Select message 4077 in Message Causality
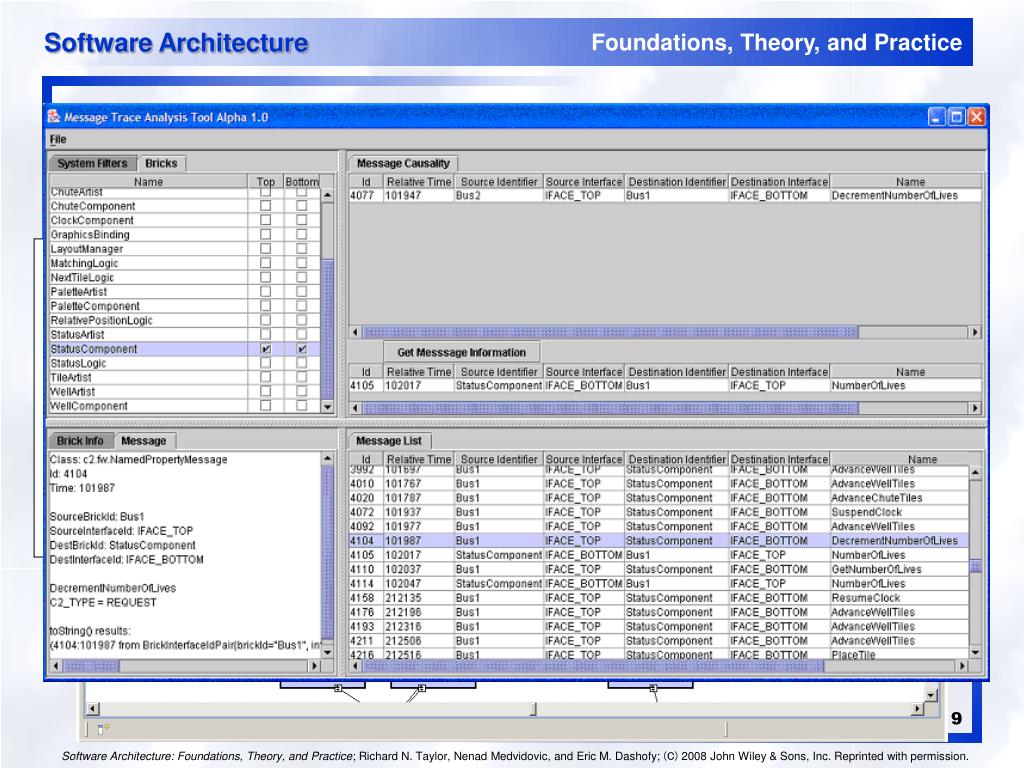Image resolution: width=1024 pixels, height=768 pixels. tap(665, 195)
